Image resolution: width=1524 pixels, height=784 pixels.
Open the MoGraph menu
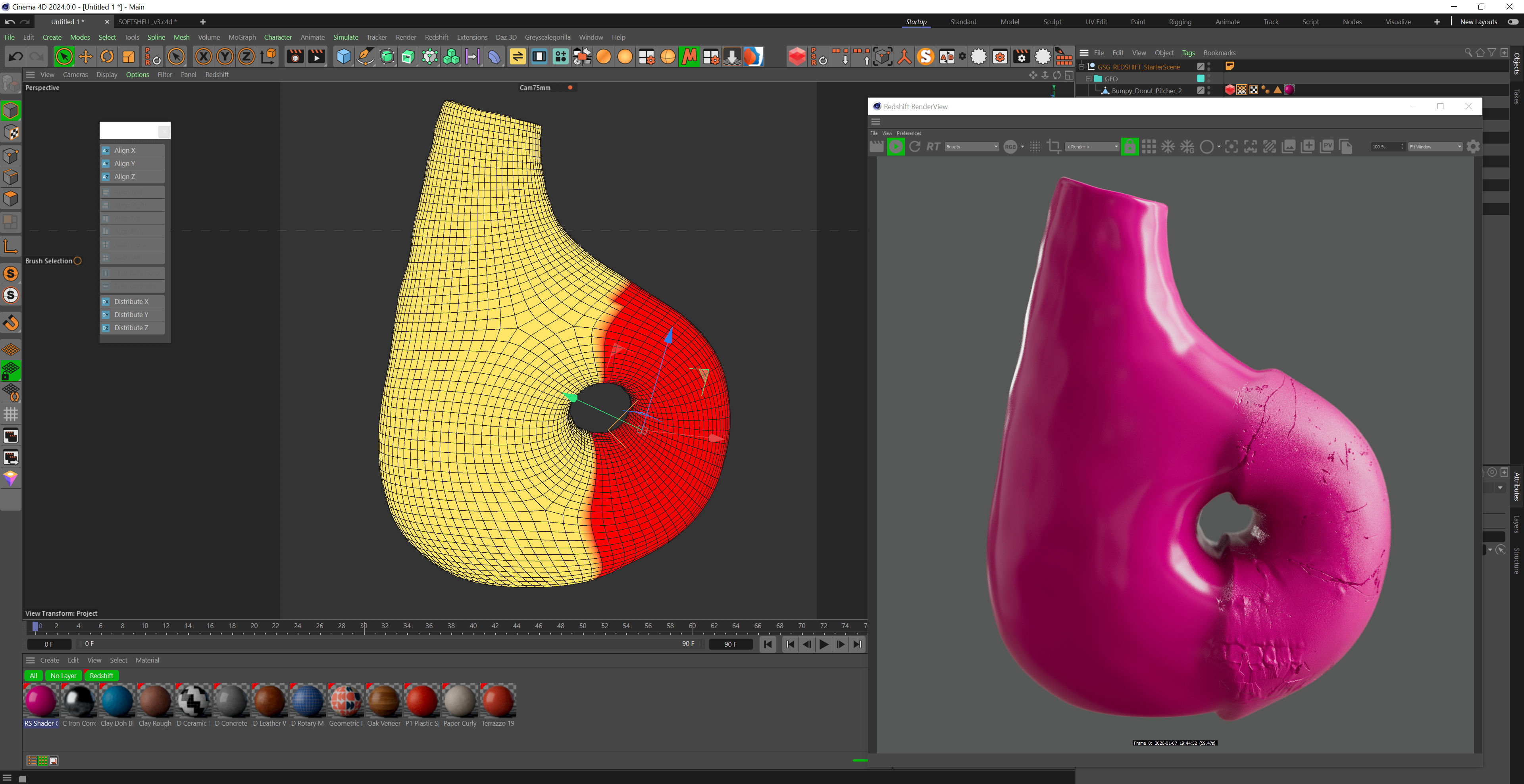(x=242, y=37)
